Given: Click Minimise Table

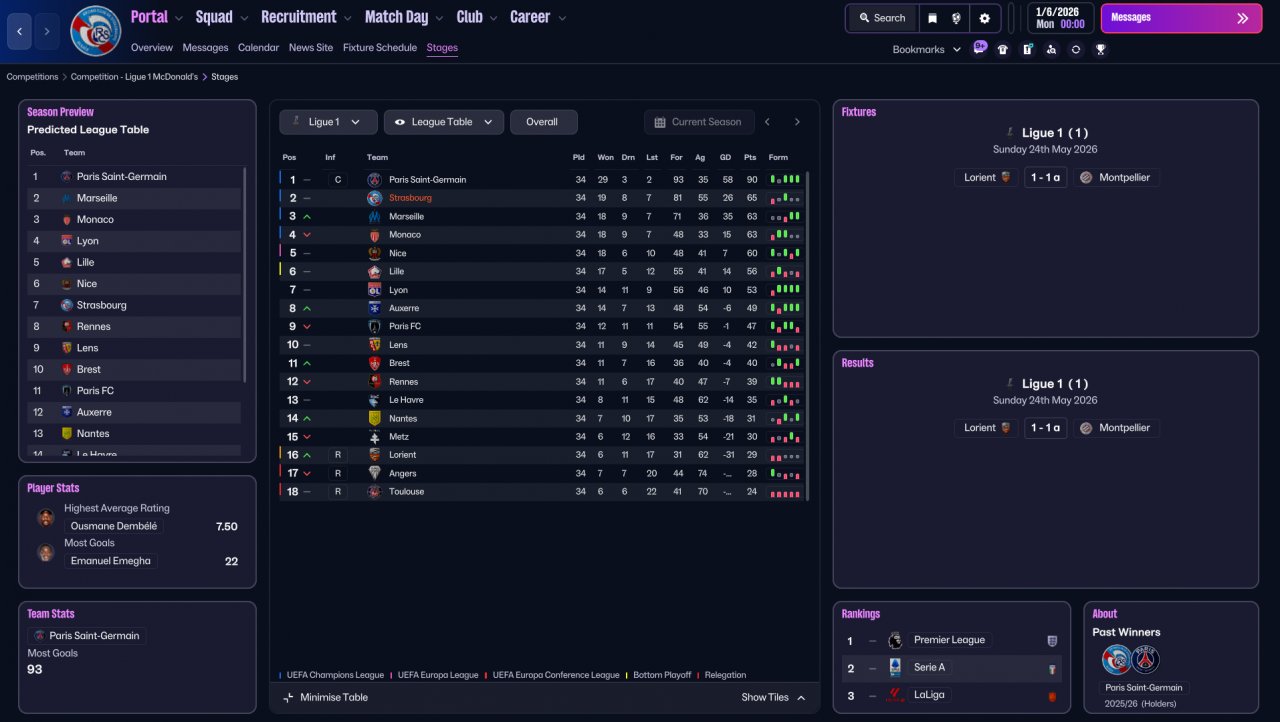Looking at the screenshot, I should point(326,698).
